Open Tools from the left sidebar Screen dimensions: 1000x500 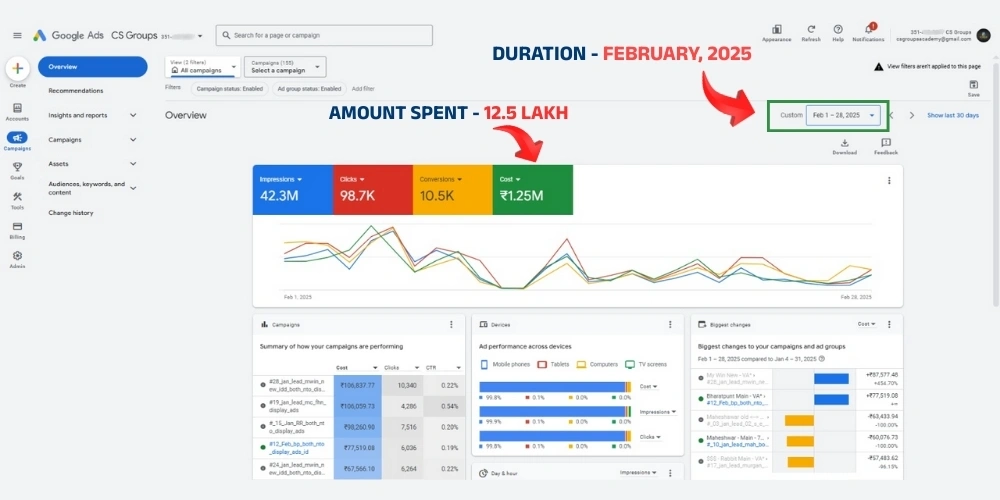18,196
